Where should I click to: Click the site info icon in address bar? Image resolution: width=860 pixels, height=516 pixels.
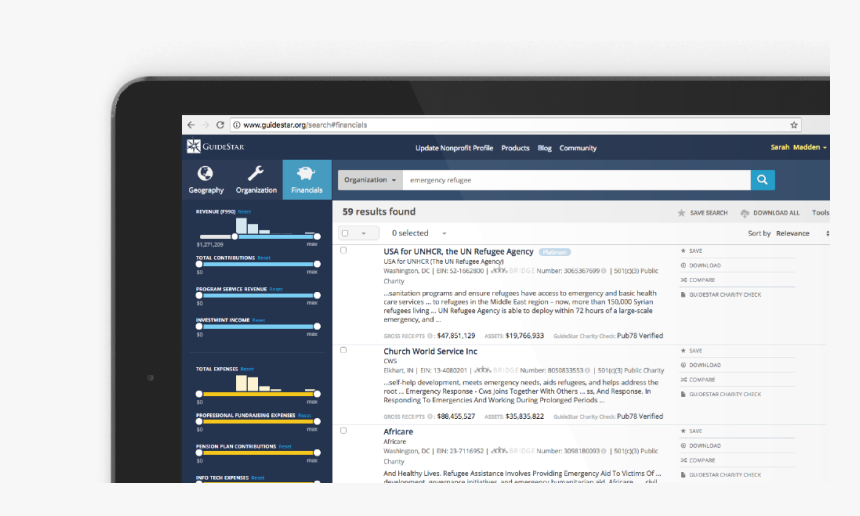pyautogui.click(x=236, y=125)
